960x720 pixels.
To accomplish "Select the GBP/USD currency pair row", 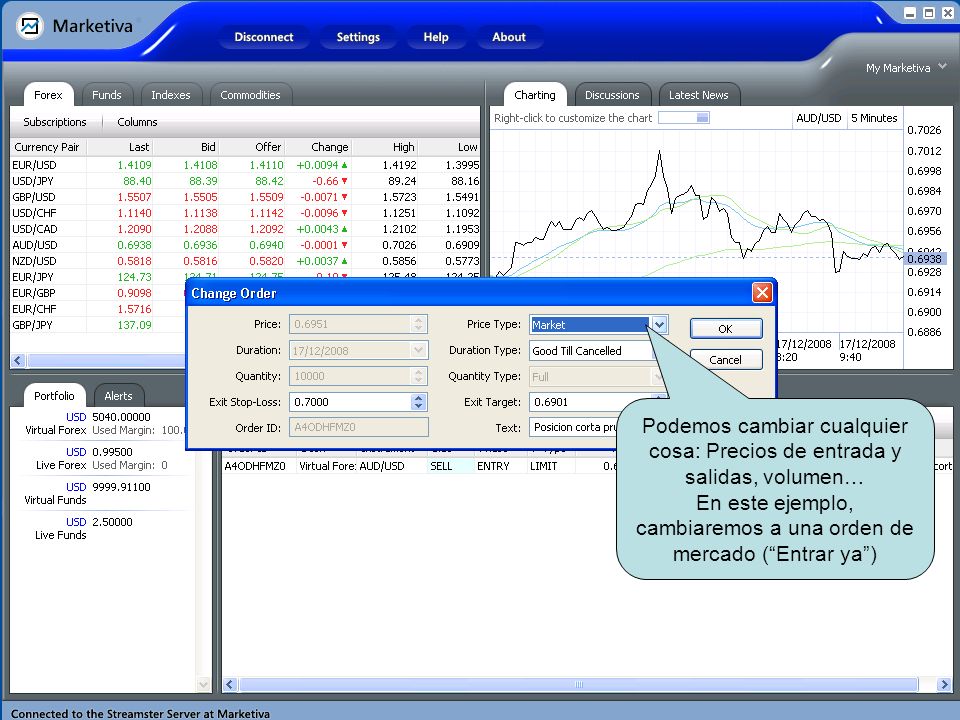I will point(245,197).
